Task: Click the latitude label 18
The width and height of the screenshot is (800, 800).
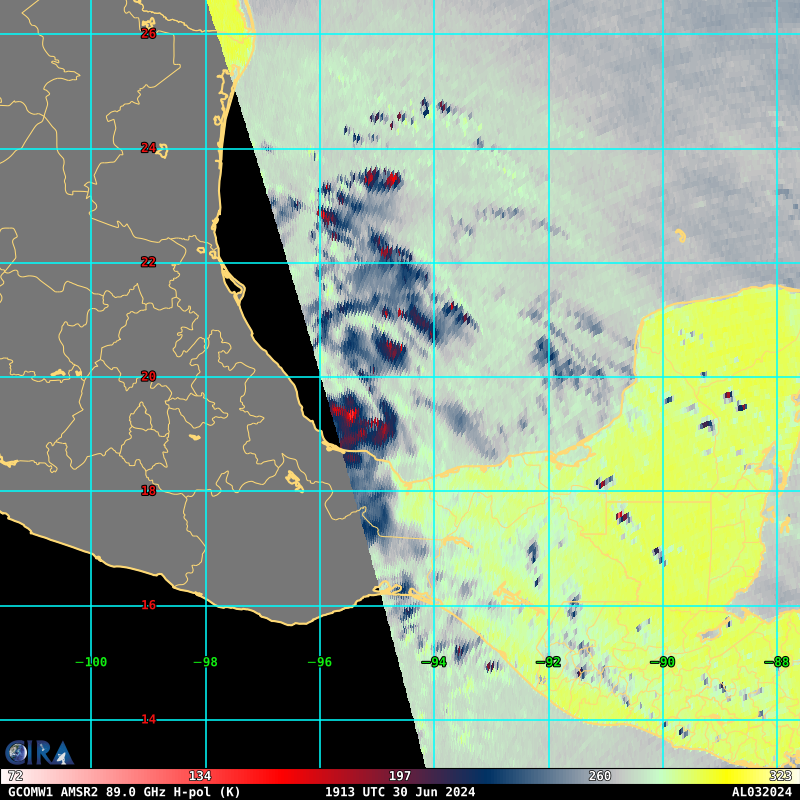Action: click(148, 491)
